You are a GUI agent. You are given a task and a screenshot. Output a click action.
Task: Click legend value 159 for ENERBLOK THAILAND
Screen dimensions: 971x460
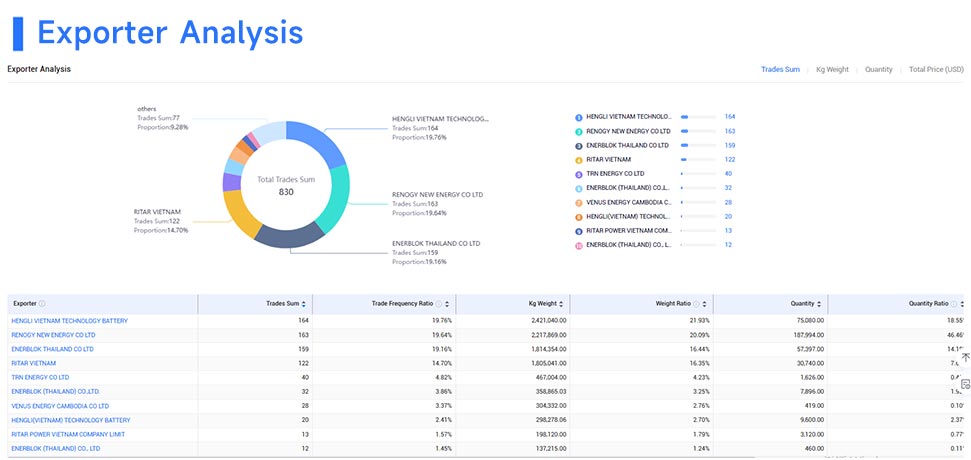729,145
